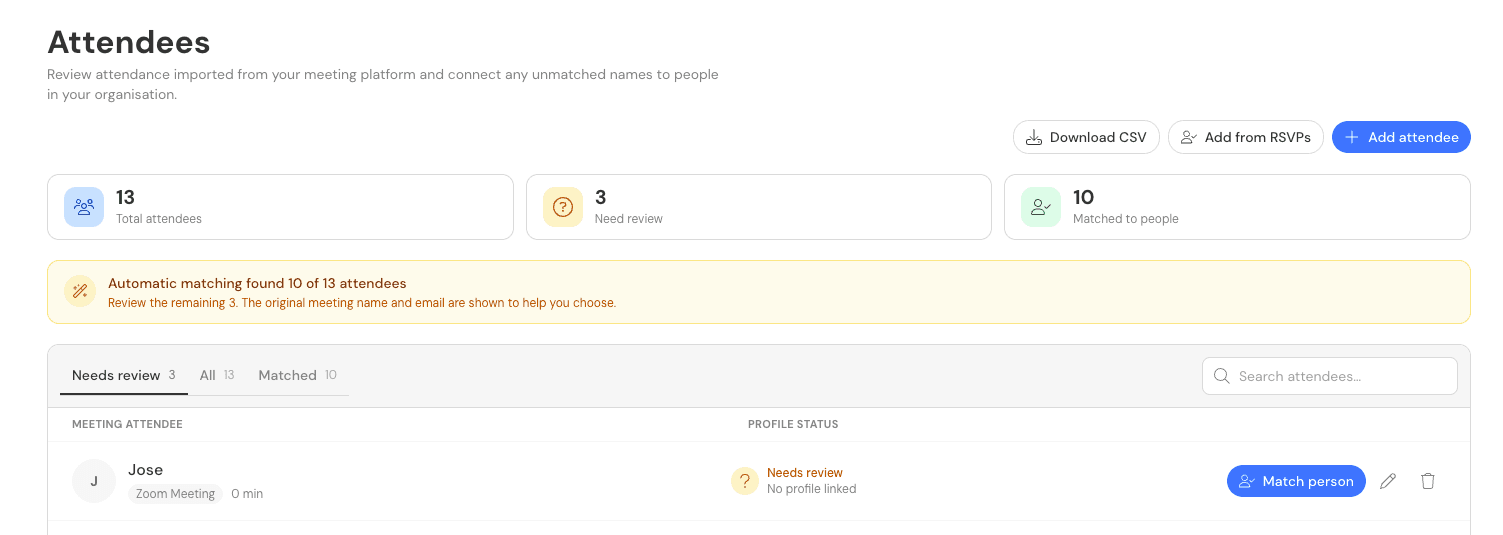Click the Profile Status column header
1503x535 pixels.
point(793,424)
